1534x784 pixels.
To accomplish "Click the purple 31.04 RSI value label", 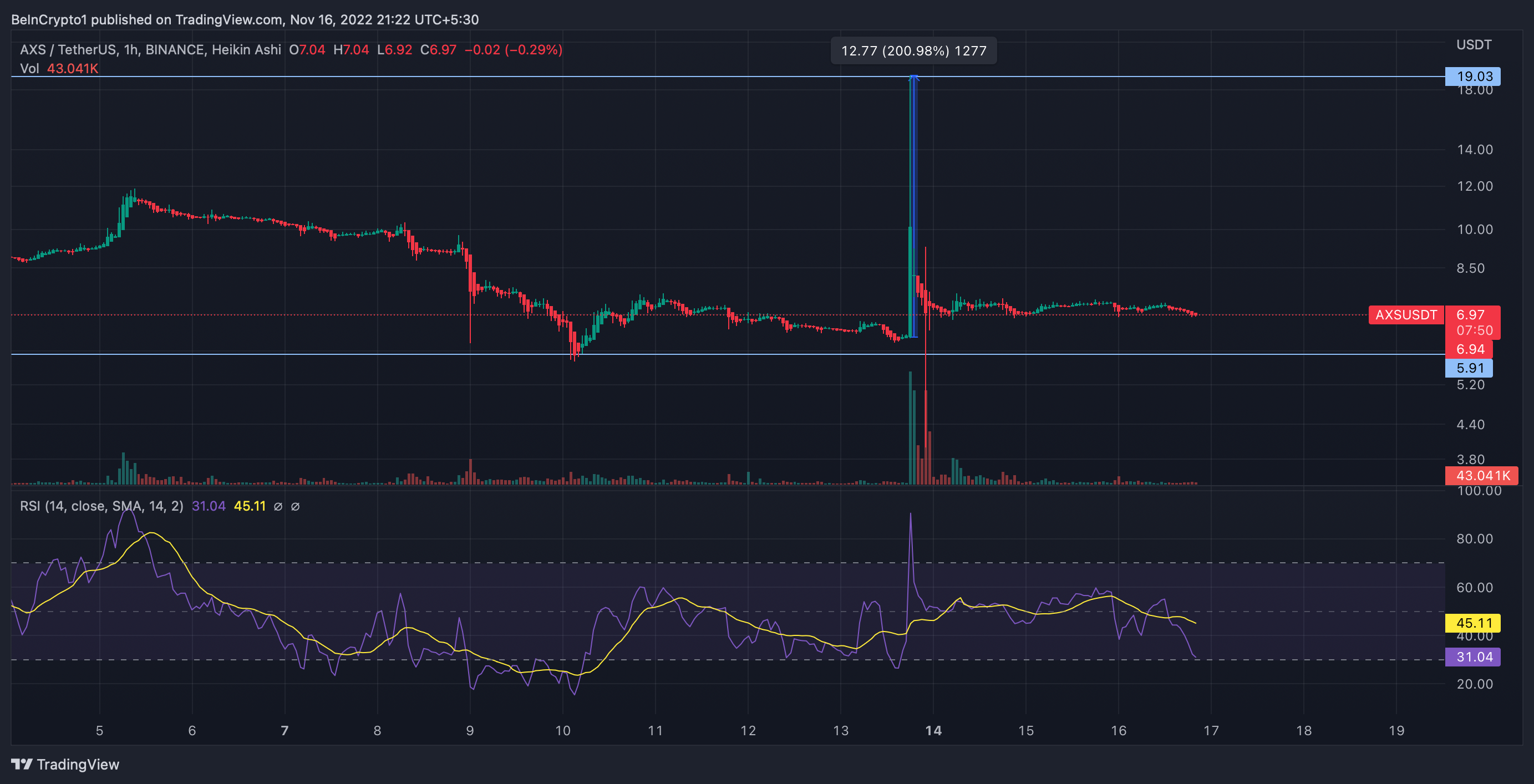I will 1473,657.
